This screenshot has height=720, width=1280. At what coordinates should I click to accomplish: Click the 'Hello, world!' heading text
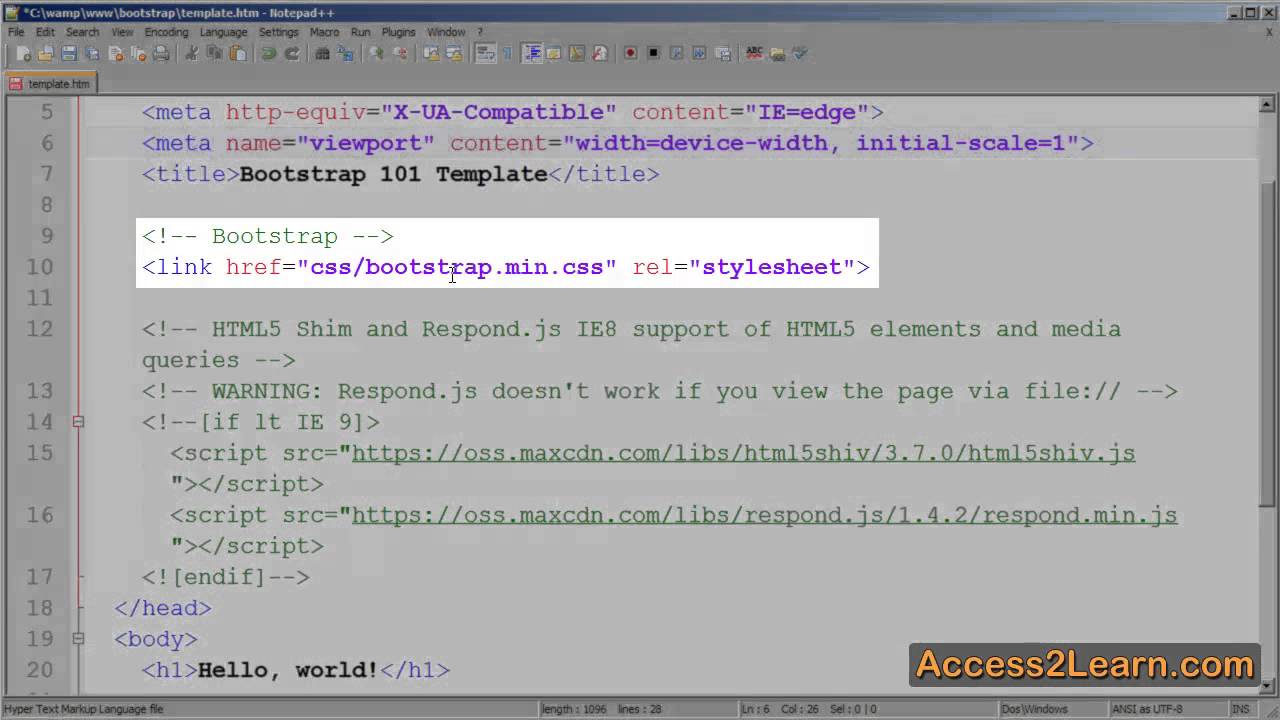[288, 670]
